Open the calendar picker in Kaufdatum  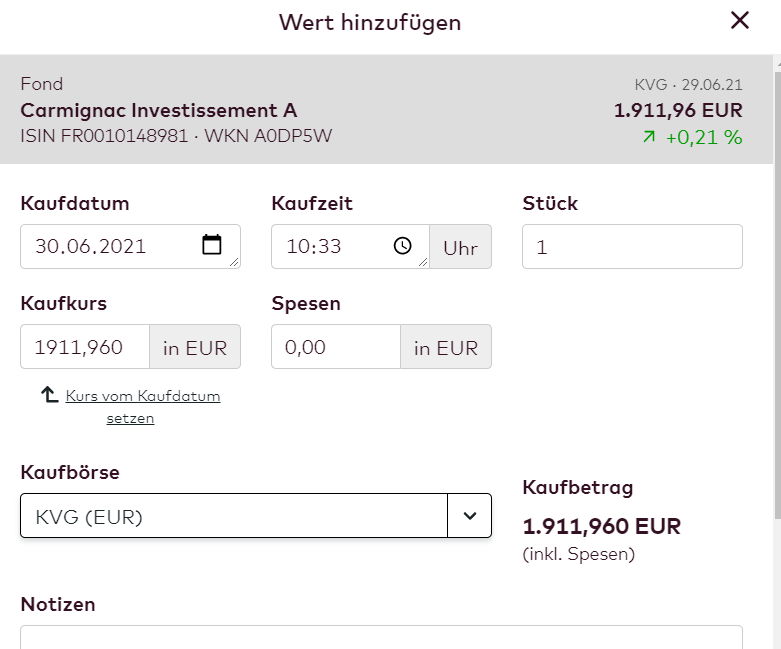point(212,245)
